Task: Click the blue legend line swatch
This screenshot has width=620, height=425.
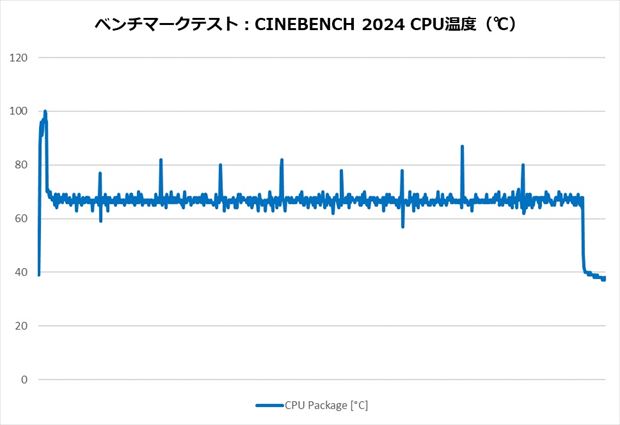Action: pyautogui.click(x=270, y=405)
